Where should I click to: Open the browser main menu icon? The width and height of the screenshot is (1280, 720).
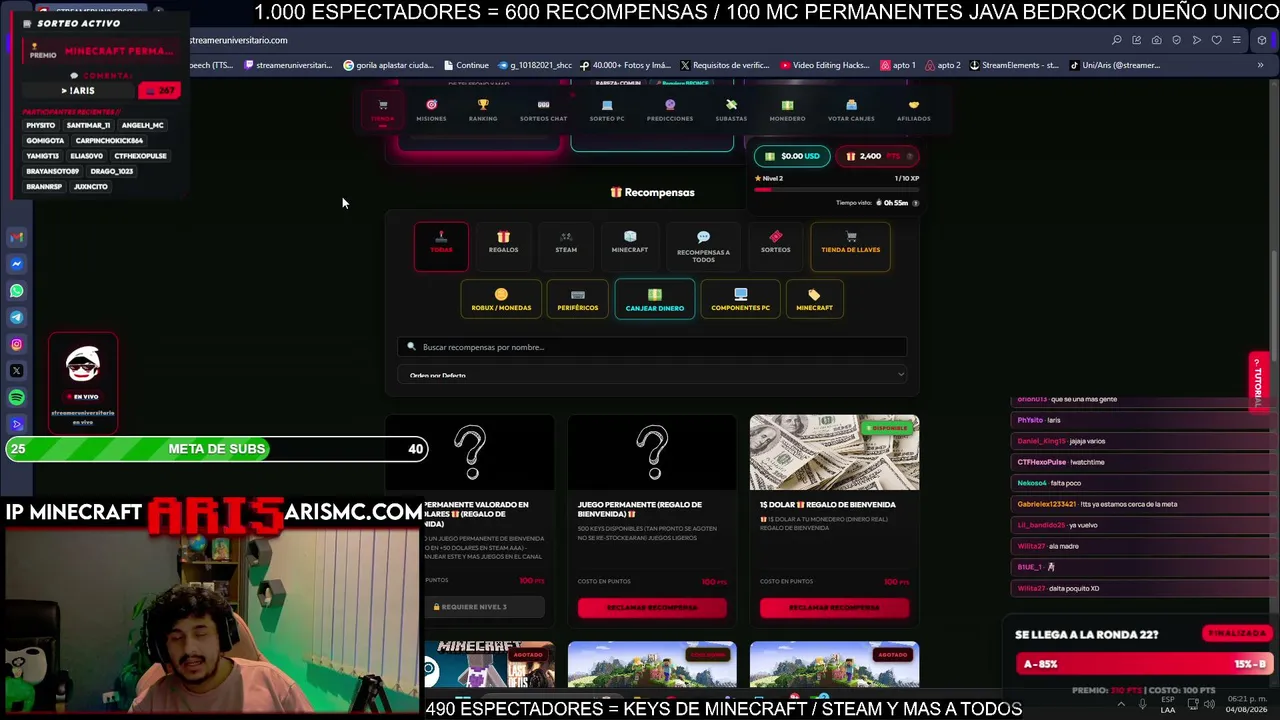(1237, 40)
